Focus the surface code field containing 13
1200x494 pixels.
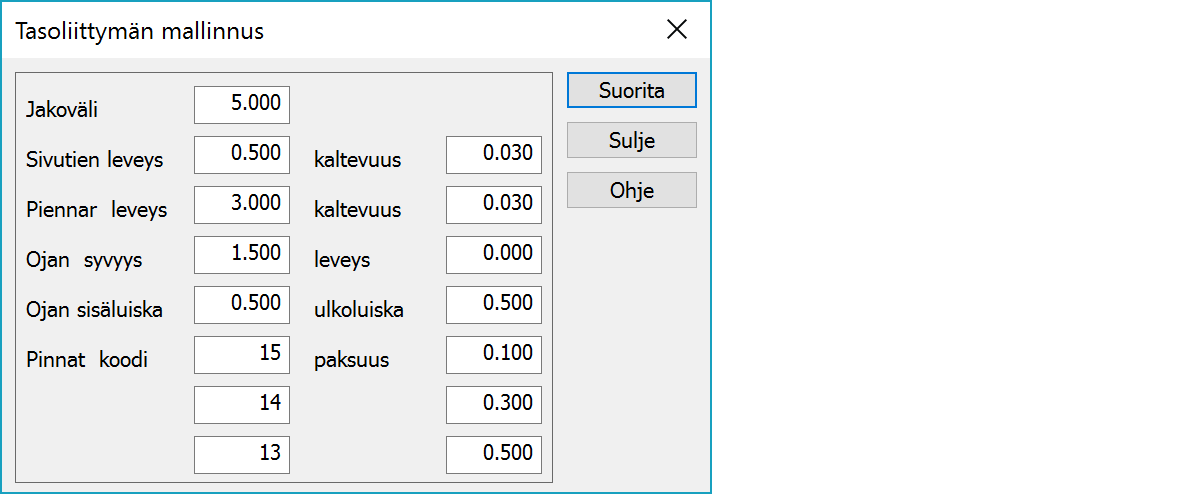click(242, 455)
